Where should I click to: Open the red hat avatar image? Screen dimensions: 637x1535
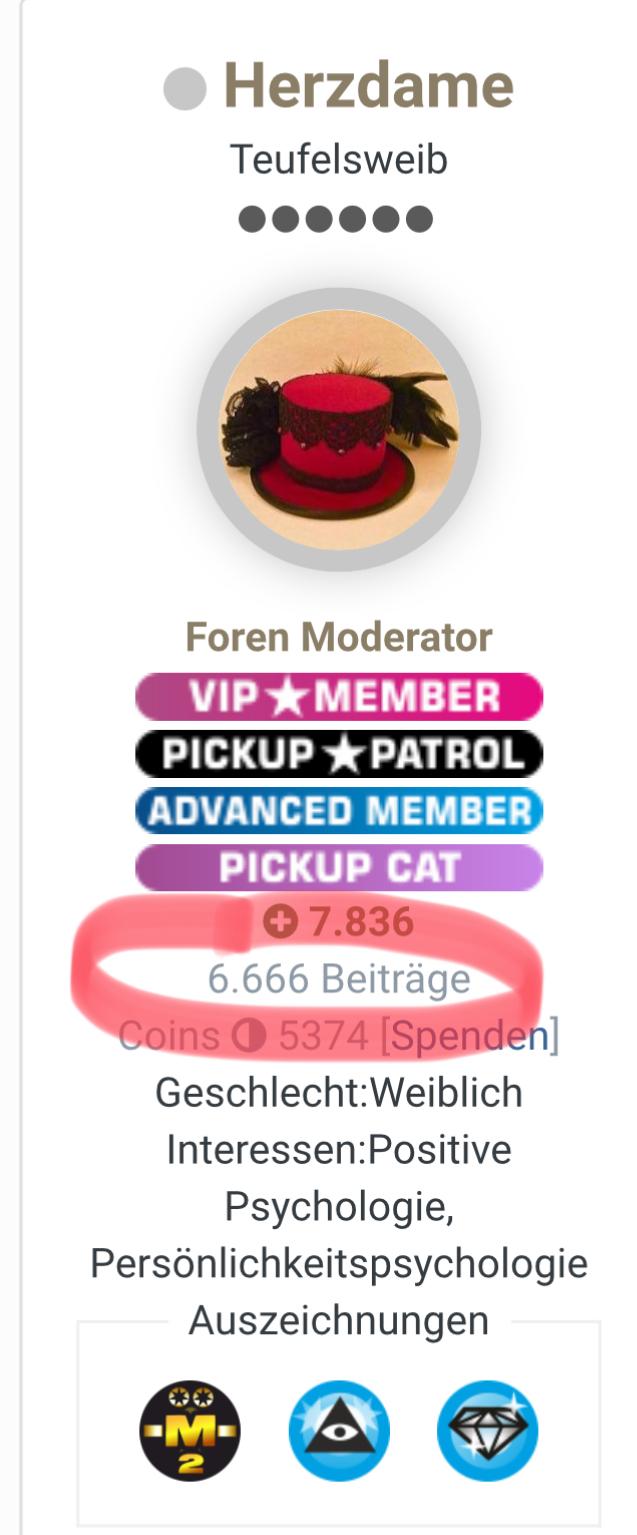click(x=339, y=429)
